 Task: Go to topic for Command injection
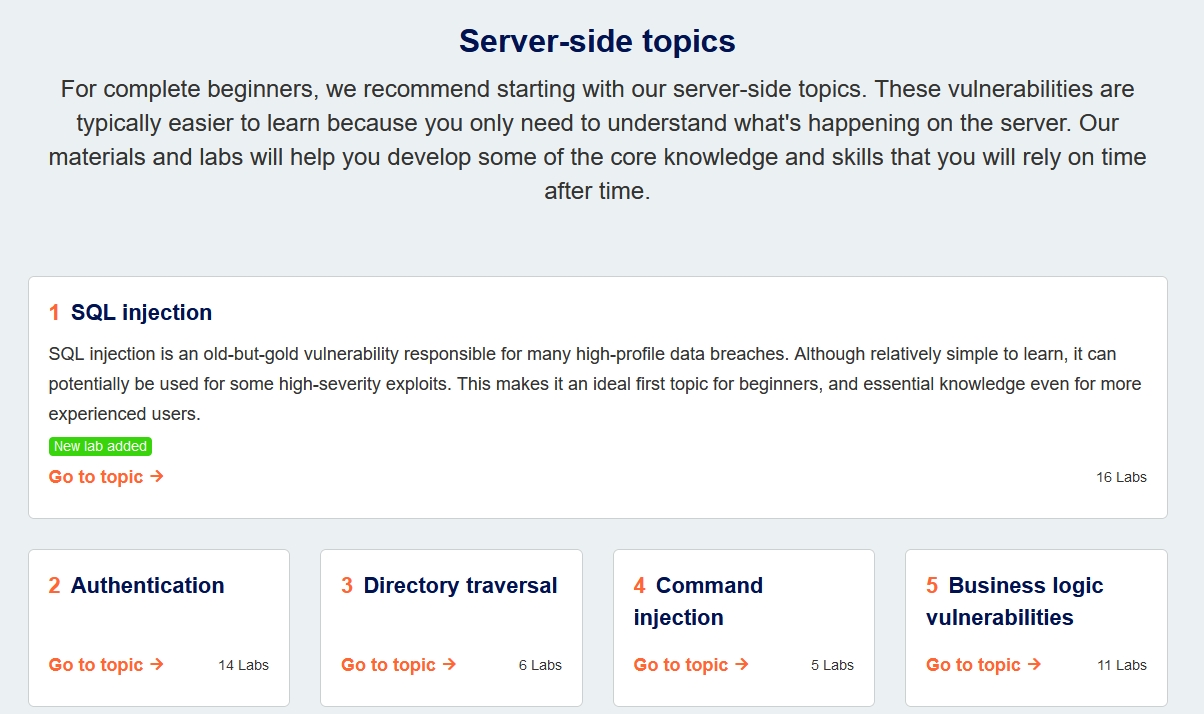tap(691, 665)
